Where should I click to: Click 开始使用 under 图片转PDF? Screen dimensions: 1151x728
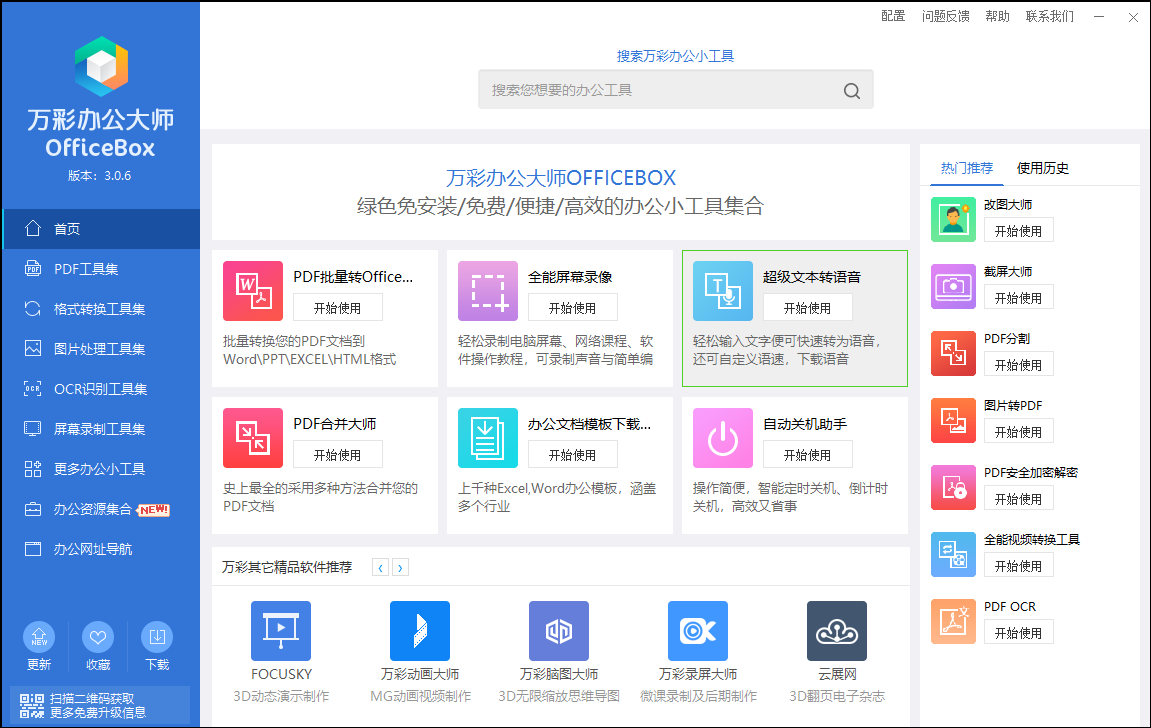(x=1018, y=432)
